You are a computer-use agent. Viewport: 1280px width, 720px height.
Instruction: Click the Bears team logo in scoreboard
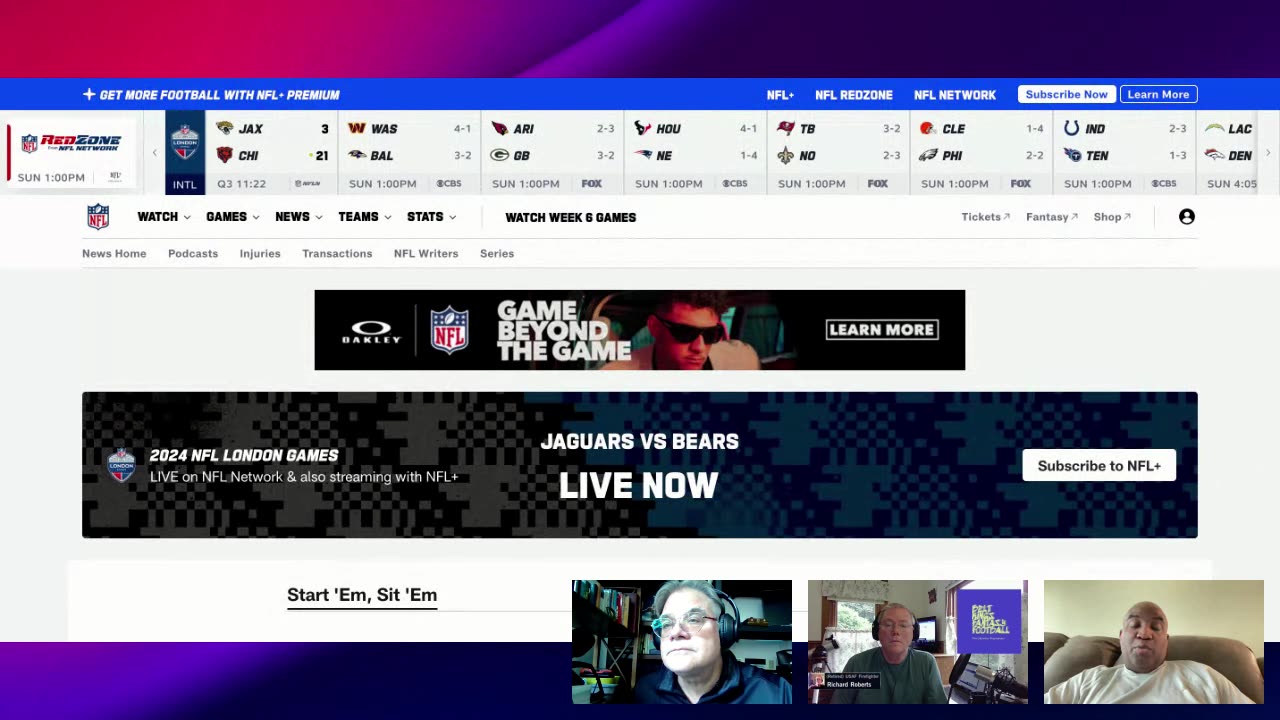(225, 155)
